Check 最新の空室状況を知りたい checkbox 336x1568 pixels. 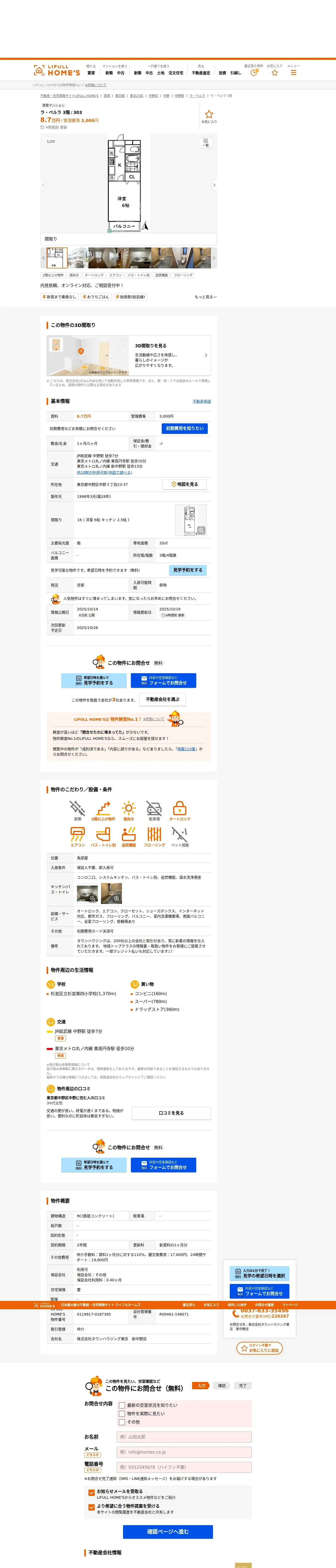(122, 1405)
